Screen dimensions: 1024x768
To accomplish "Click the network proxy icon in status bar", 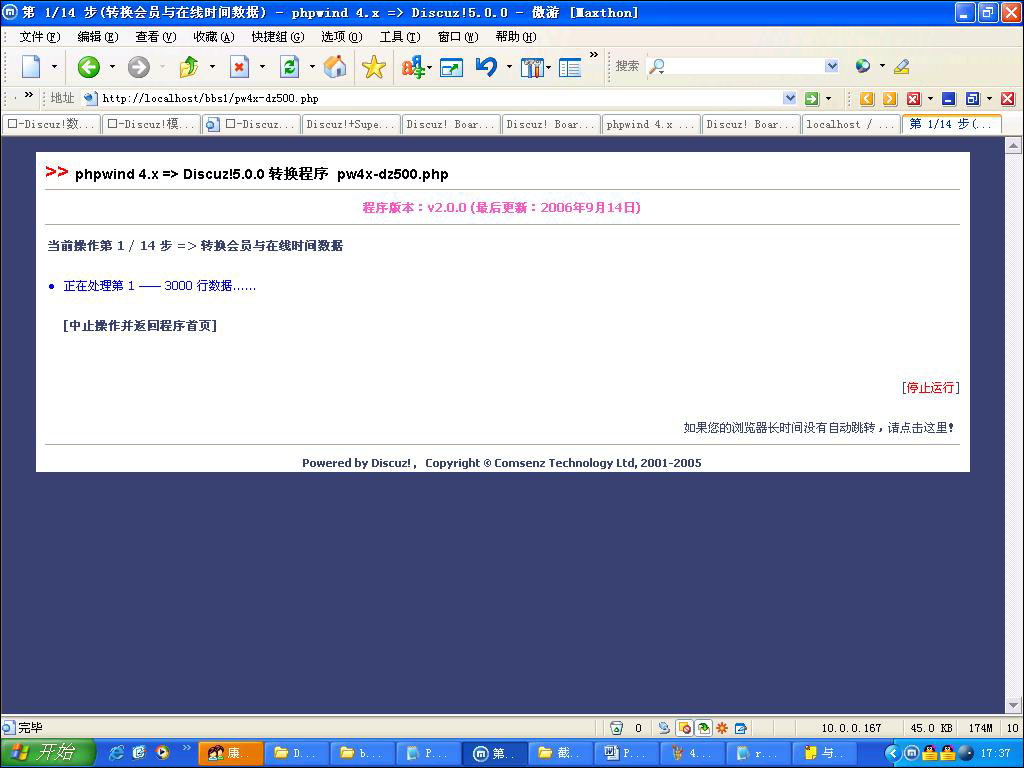I will click(x=664, y=728).
